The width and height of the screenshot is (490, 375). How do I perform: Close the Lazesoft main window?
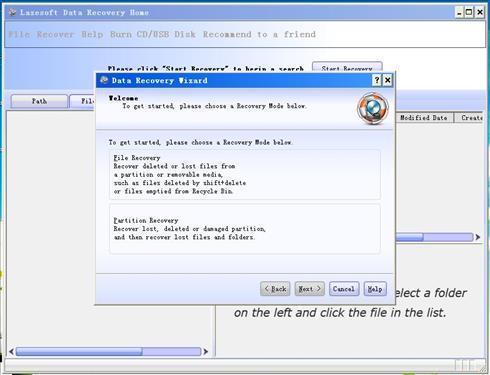click(480, 13)
